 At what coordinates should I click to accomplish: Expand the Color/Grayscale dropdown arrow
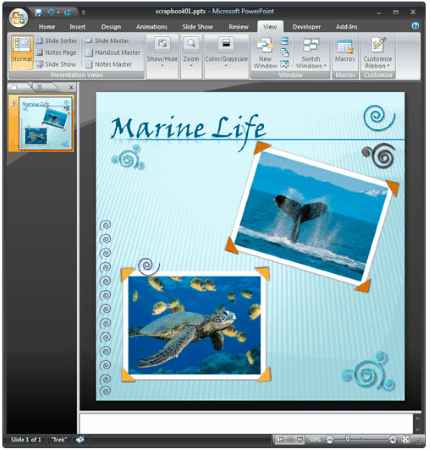coord(226,66)
